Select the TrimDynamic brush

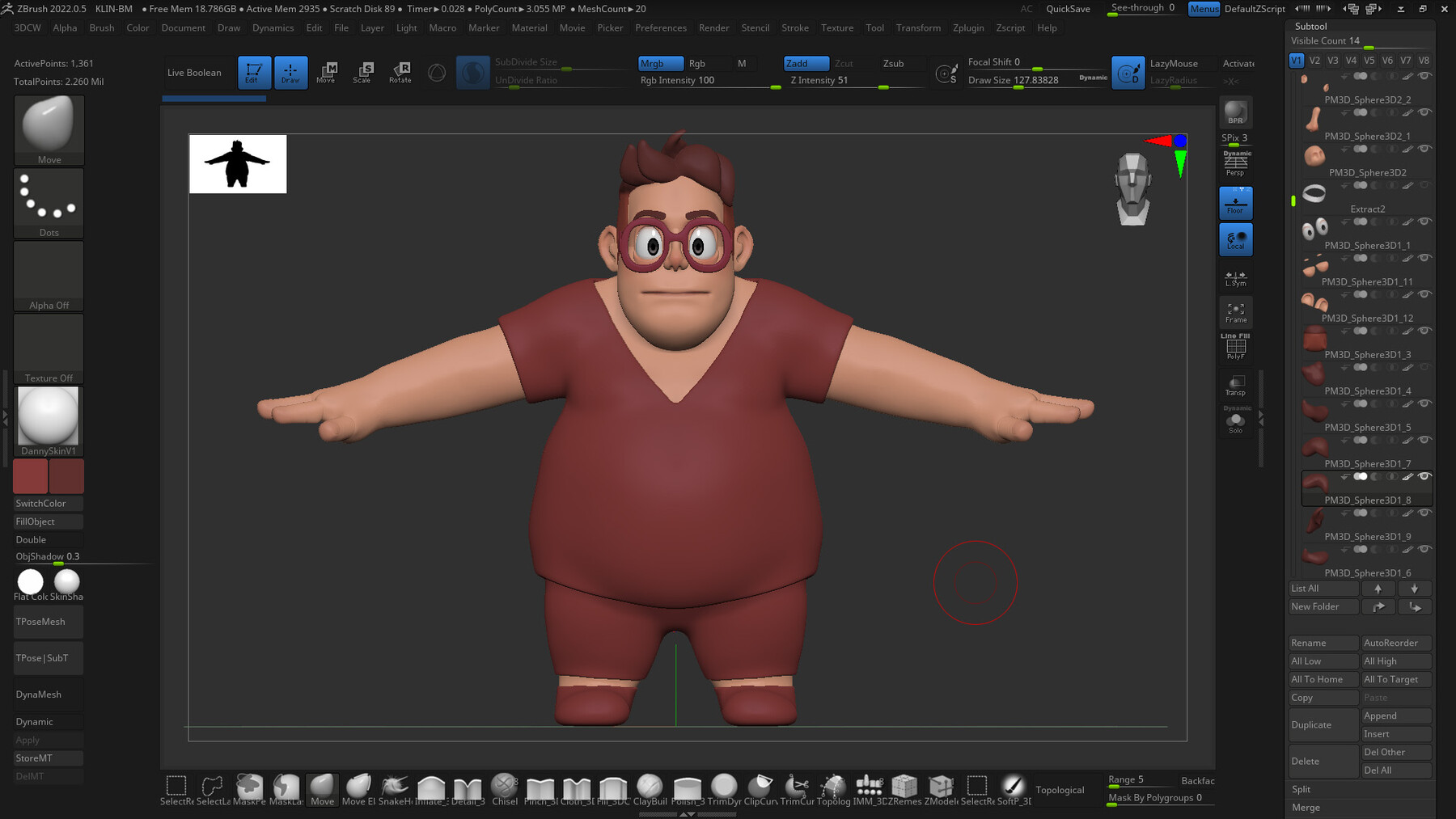click(x=724, y=790)
